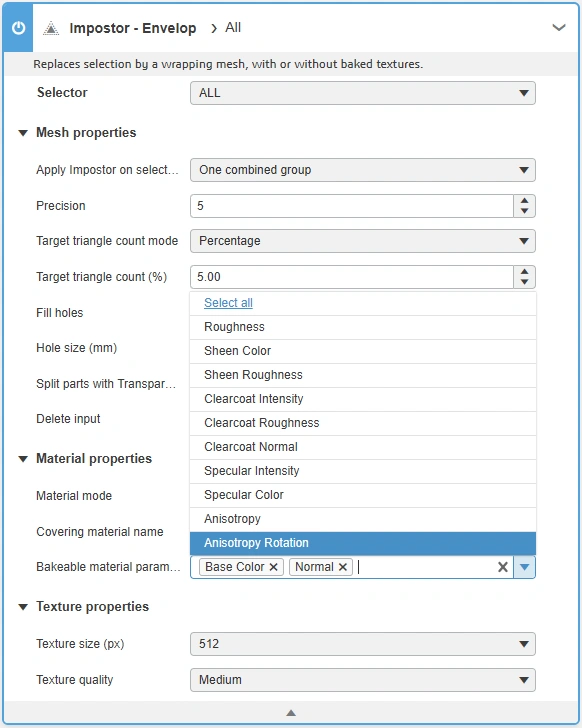Click the Split parts with Transpar... label
Screen dimensions: 582x728
(106, 384)
